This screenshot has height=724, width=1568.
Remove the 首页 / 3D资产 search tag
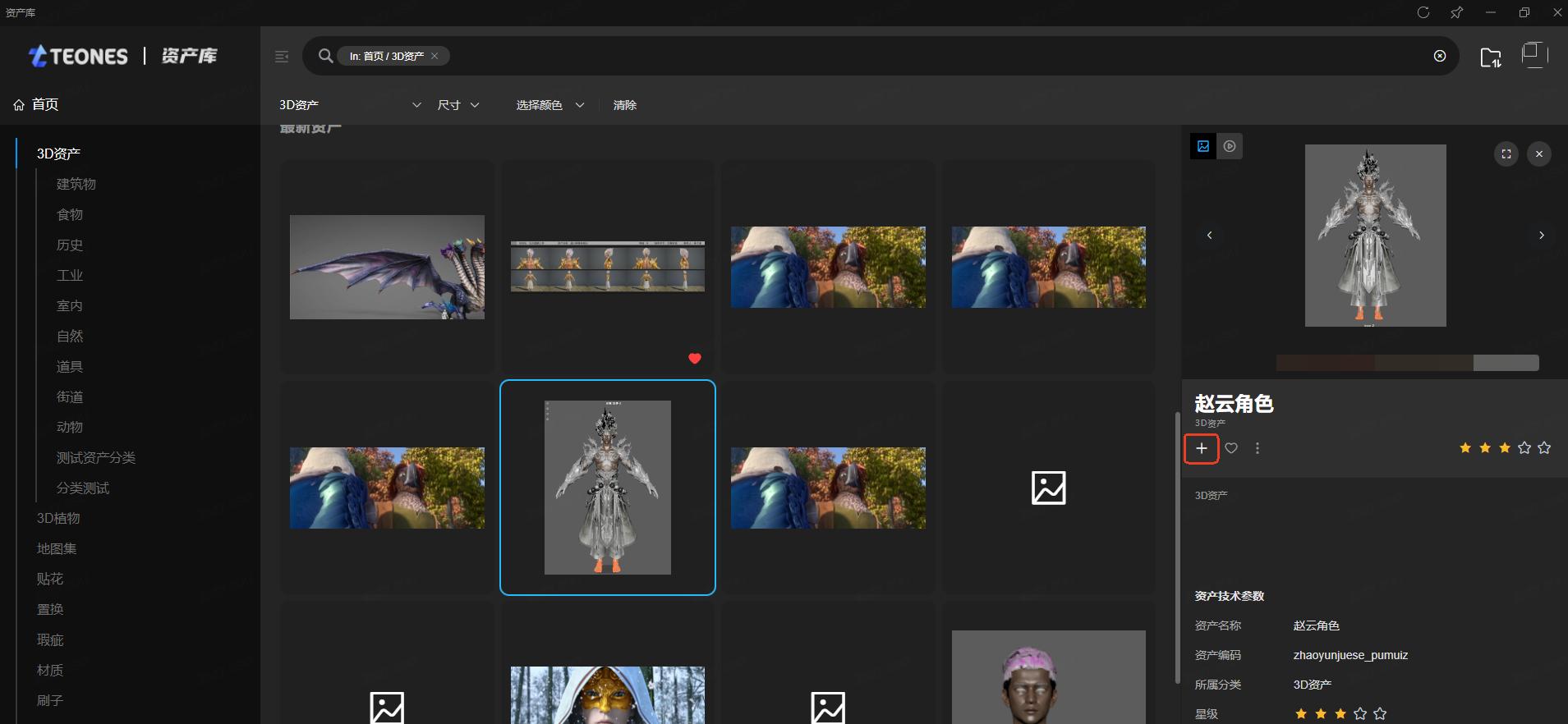tap(435, 56)
